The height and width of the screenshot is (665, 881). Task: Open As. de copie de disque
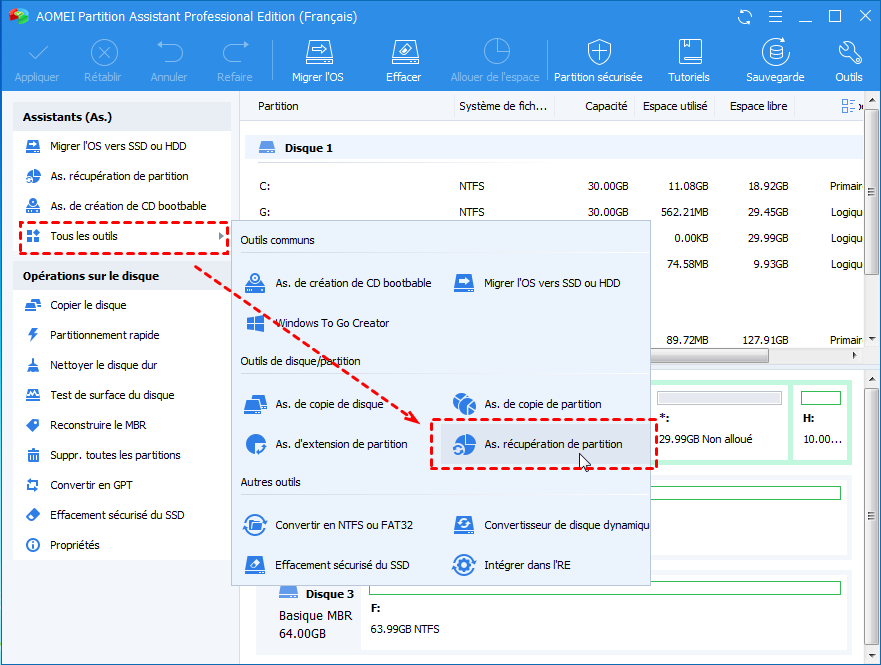coord(315,404)
